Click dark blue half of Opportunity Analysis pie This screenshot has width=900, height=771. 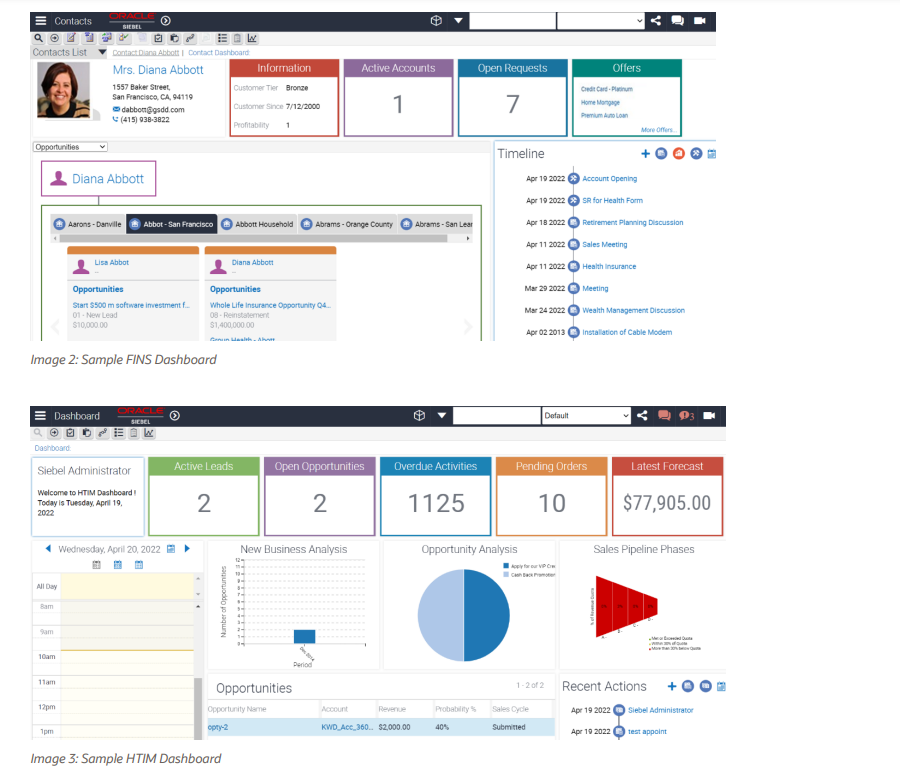pyautogui.click(x=487, y=615)
